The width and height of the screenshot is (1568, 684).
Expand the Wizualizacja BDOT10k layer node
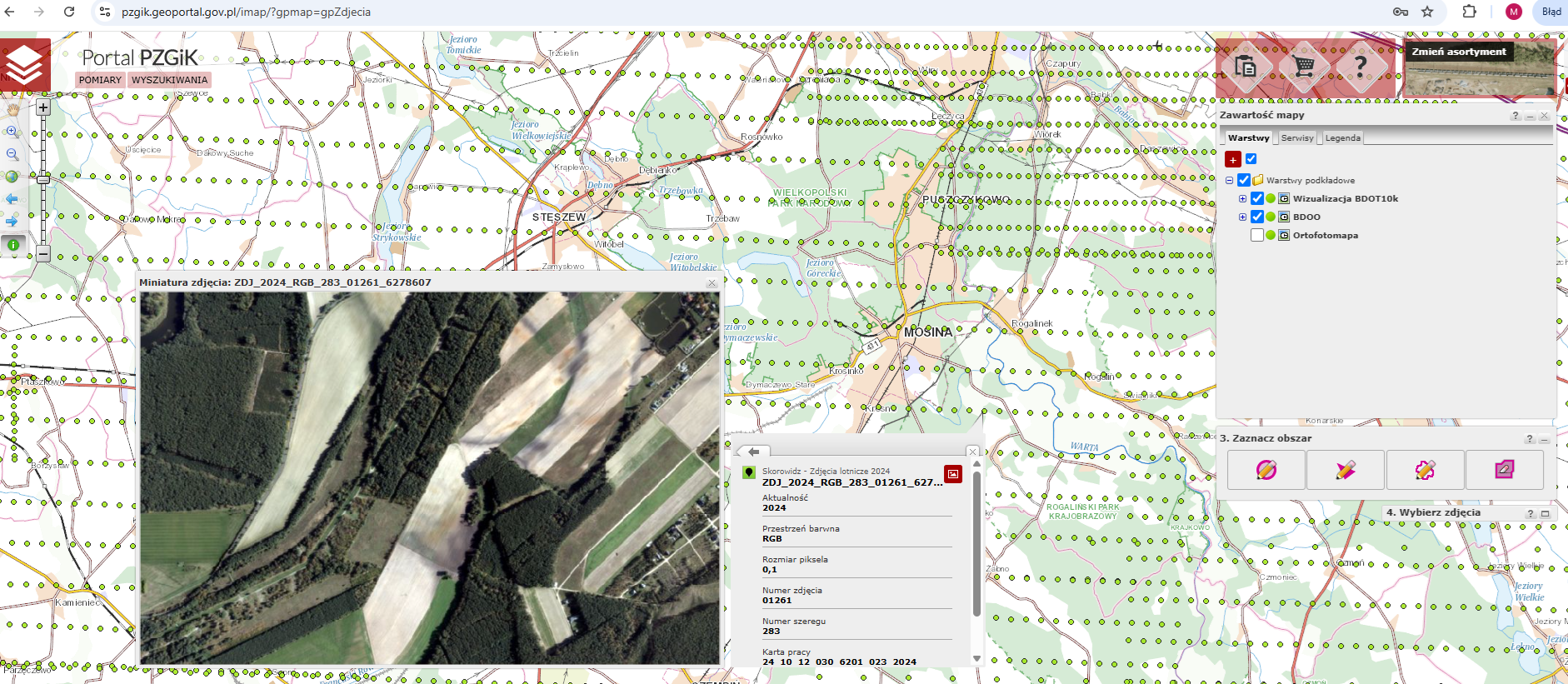click(1242, 198)
